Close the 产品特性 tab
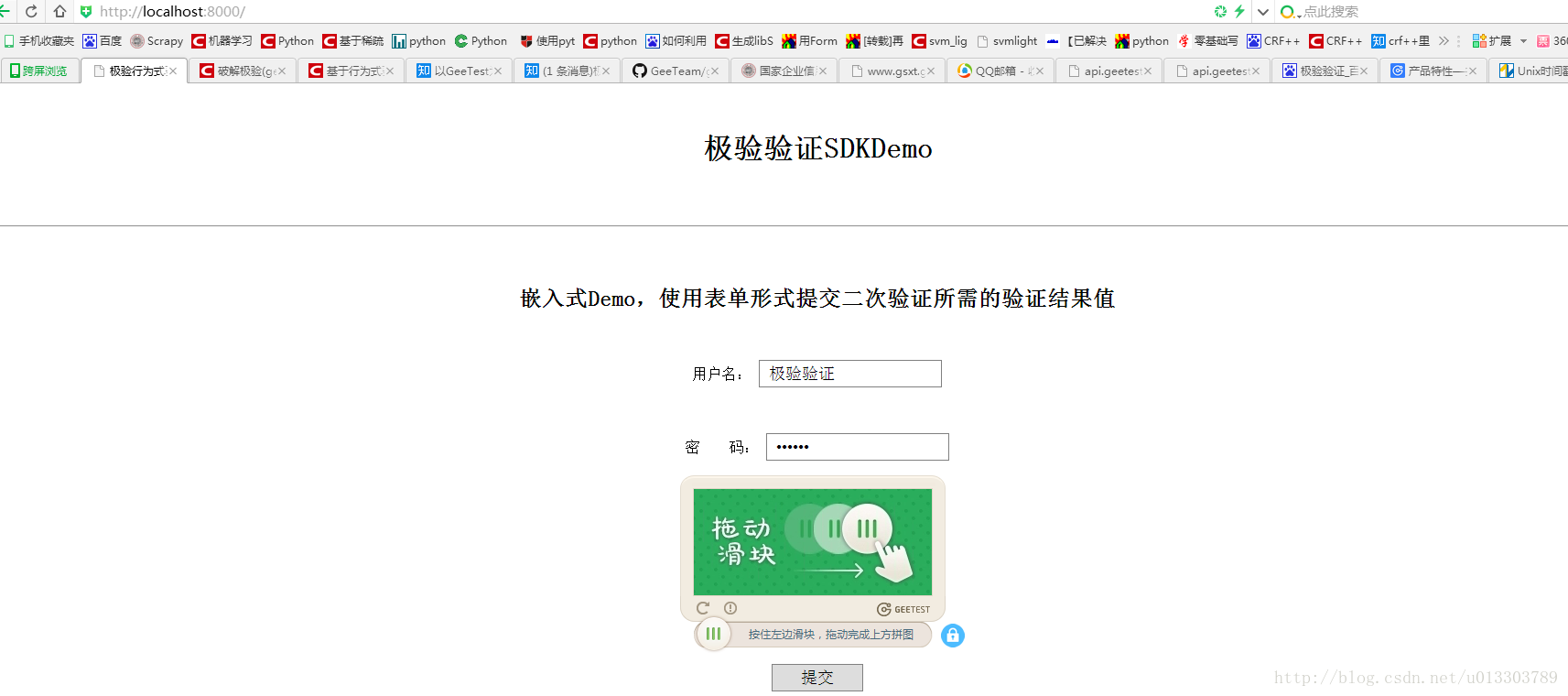 [x=1473, y=71]
